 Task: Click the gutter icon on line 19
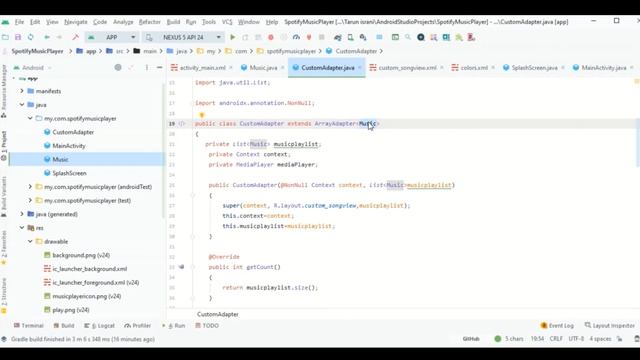click(182, 123)
